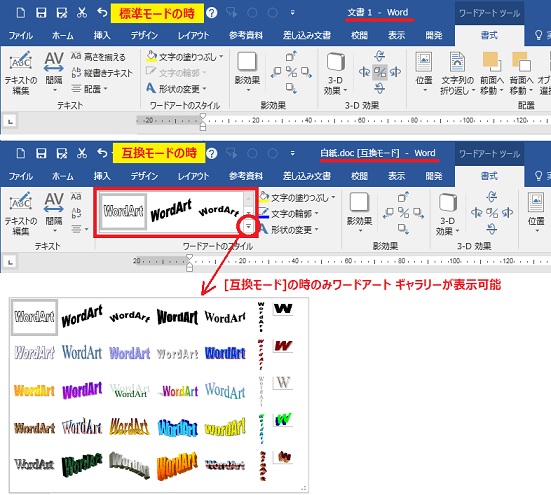The height and width of the screenshot is (495, 551).
Task: Nudge shadow right in standard-mode ribbon
Action: click(x=306, y=72)
